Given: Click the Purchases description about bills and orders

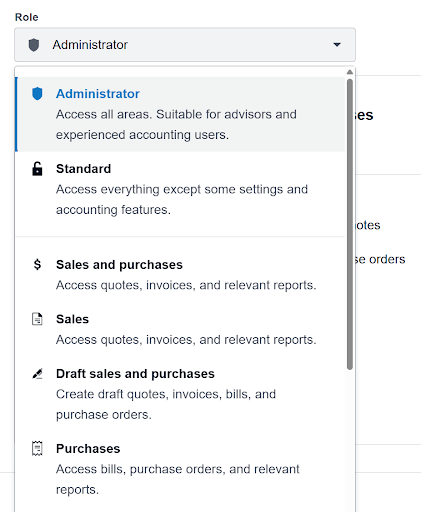Looking at the screenshot, I should 178,479.
